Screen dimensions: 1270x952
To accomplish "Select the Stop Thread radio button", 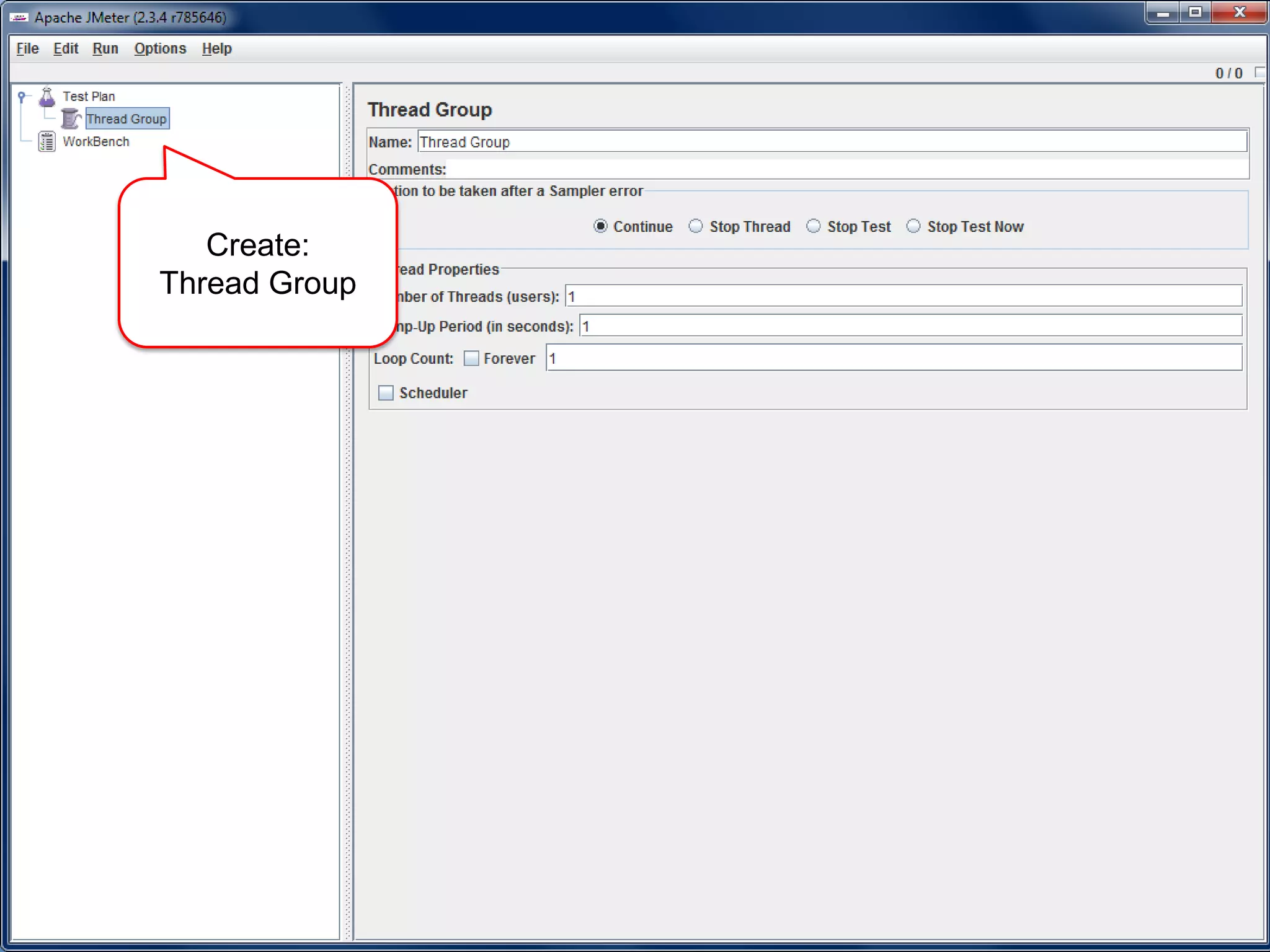I will pyautogui.click(x=696, y=226).
